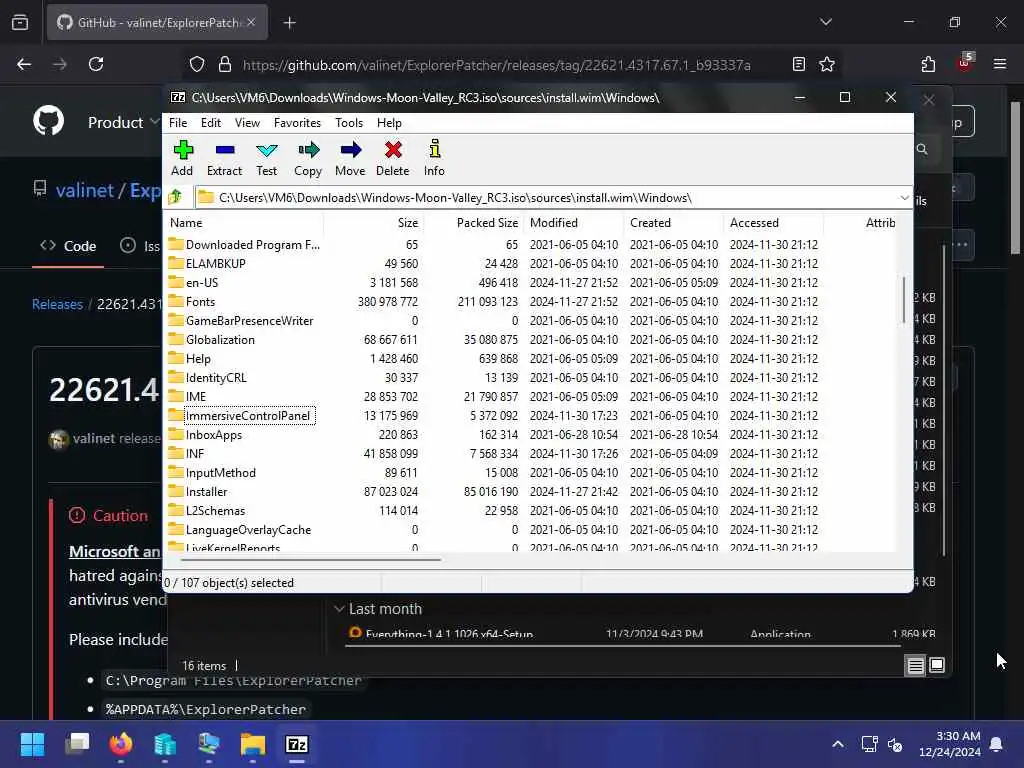Open the Windows Start menu
The width and height of the screenshot is (1024, 768).
click(32, 744)
